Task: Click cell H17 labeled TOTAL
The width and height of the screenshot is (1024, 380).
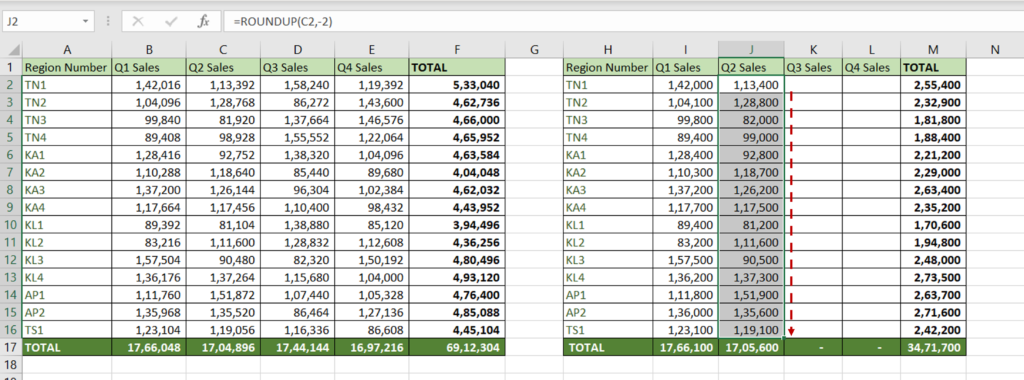Action: pos(608,348)
